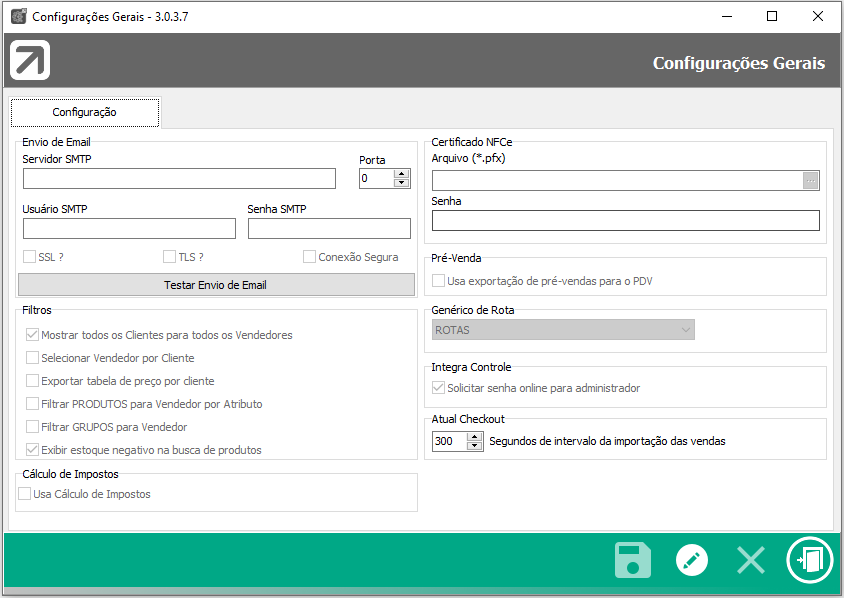
Task: Click the certificate Senha field
Action: (625, 221)
